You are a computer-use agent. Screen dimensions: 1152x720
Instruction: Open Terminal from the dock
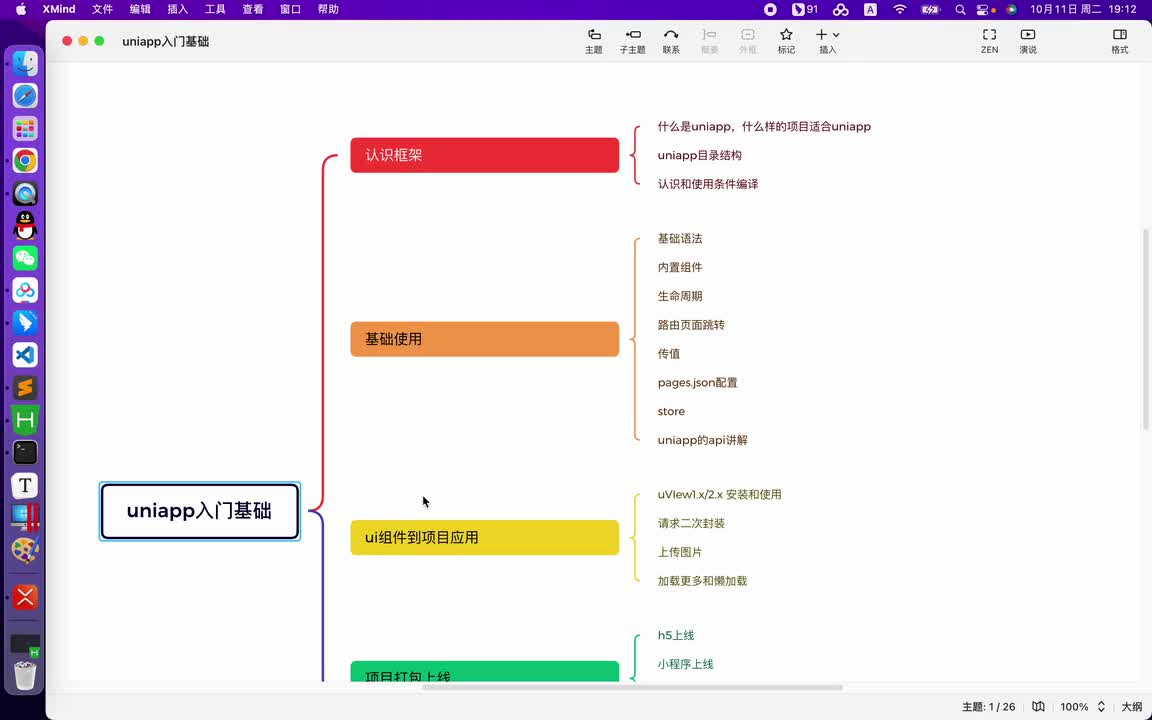25,452
